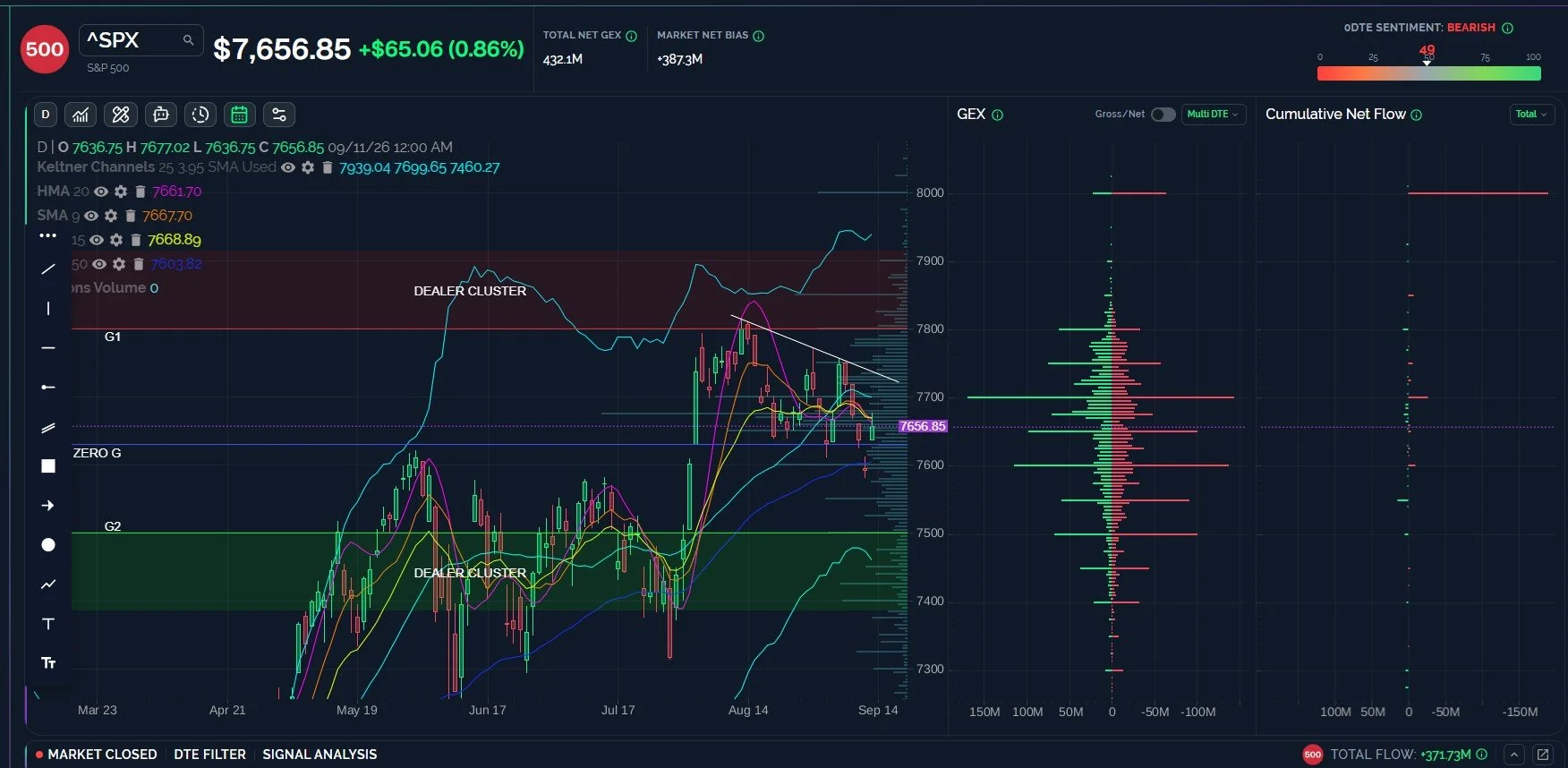This screenshot has width=1568, height=768.
Task: Expand bottom panel with chevron-up button
Action: (1513, 755)
